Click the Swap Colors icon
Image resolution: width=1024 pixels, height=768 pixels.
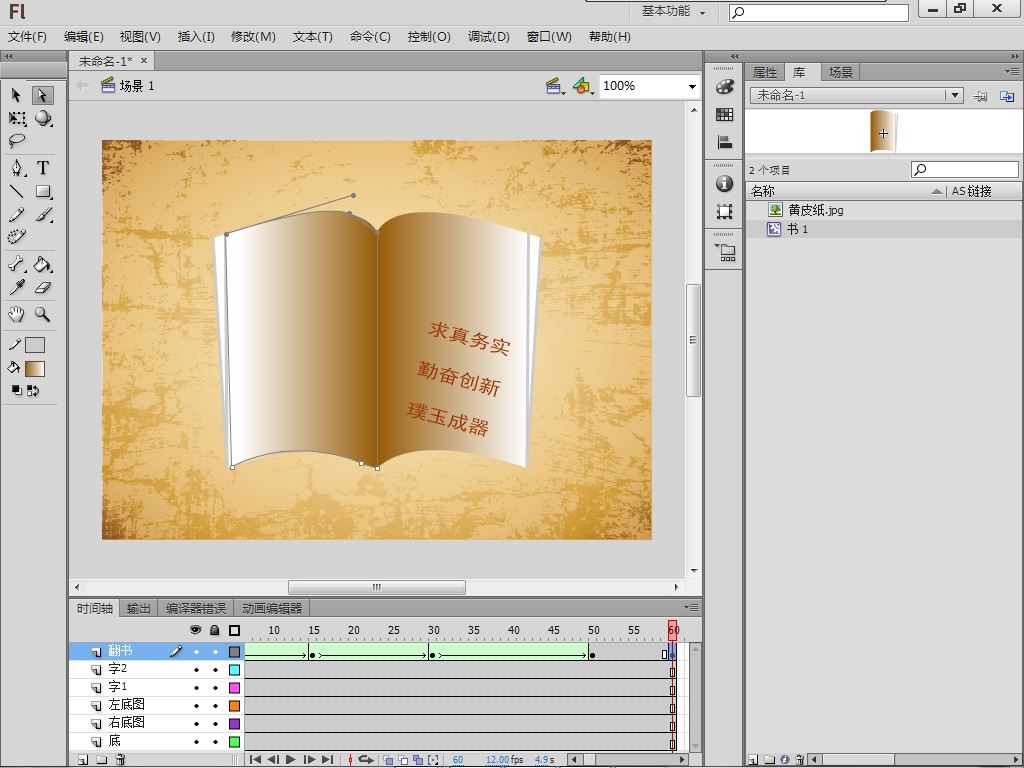tap(33, 391)
